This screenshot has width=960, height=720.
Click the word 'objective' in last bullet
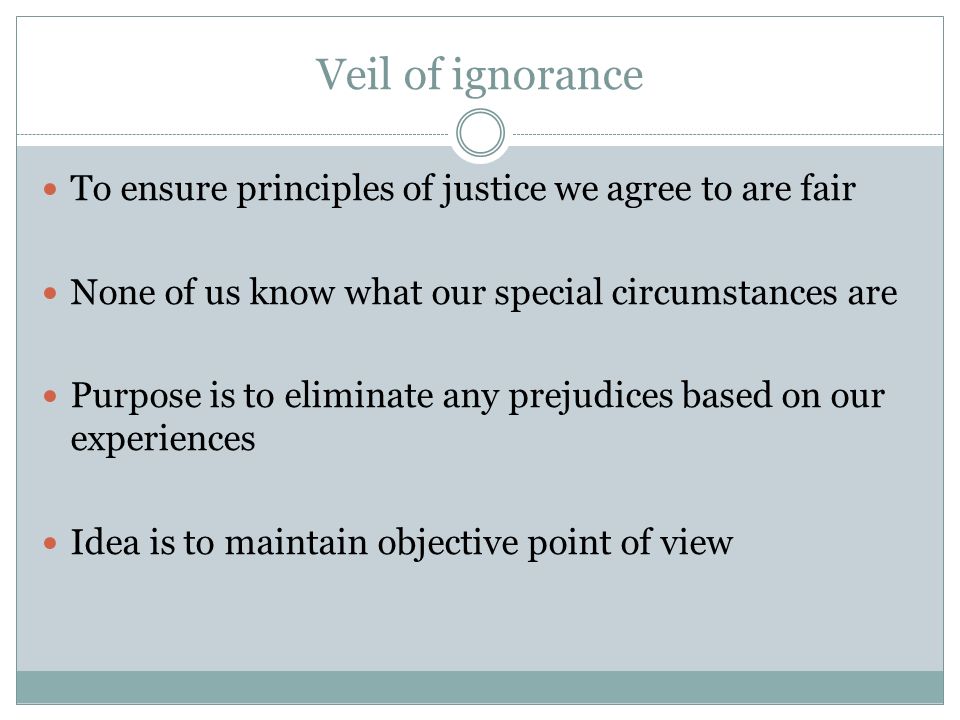click(x=448, y=544)
